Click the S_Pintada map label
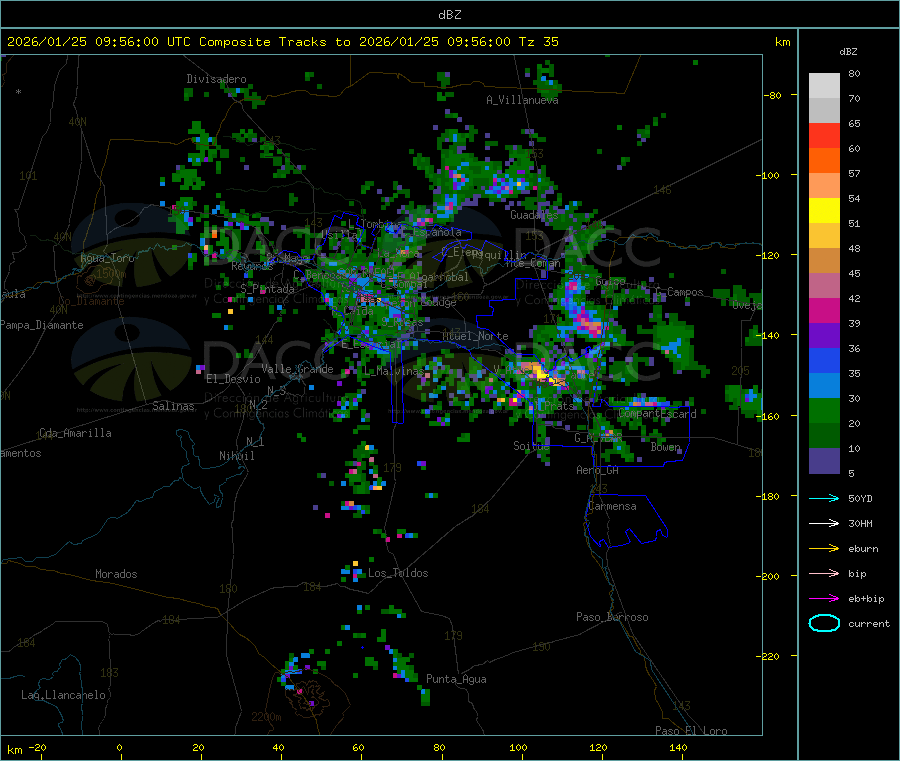The height and width of the screenshot is (761, 900). [x=267, y=289]
